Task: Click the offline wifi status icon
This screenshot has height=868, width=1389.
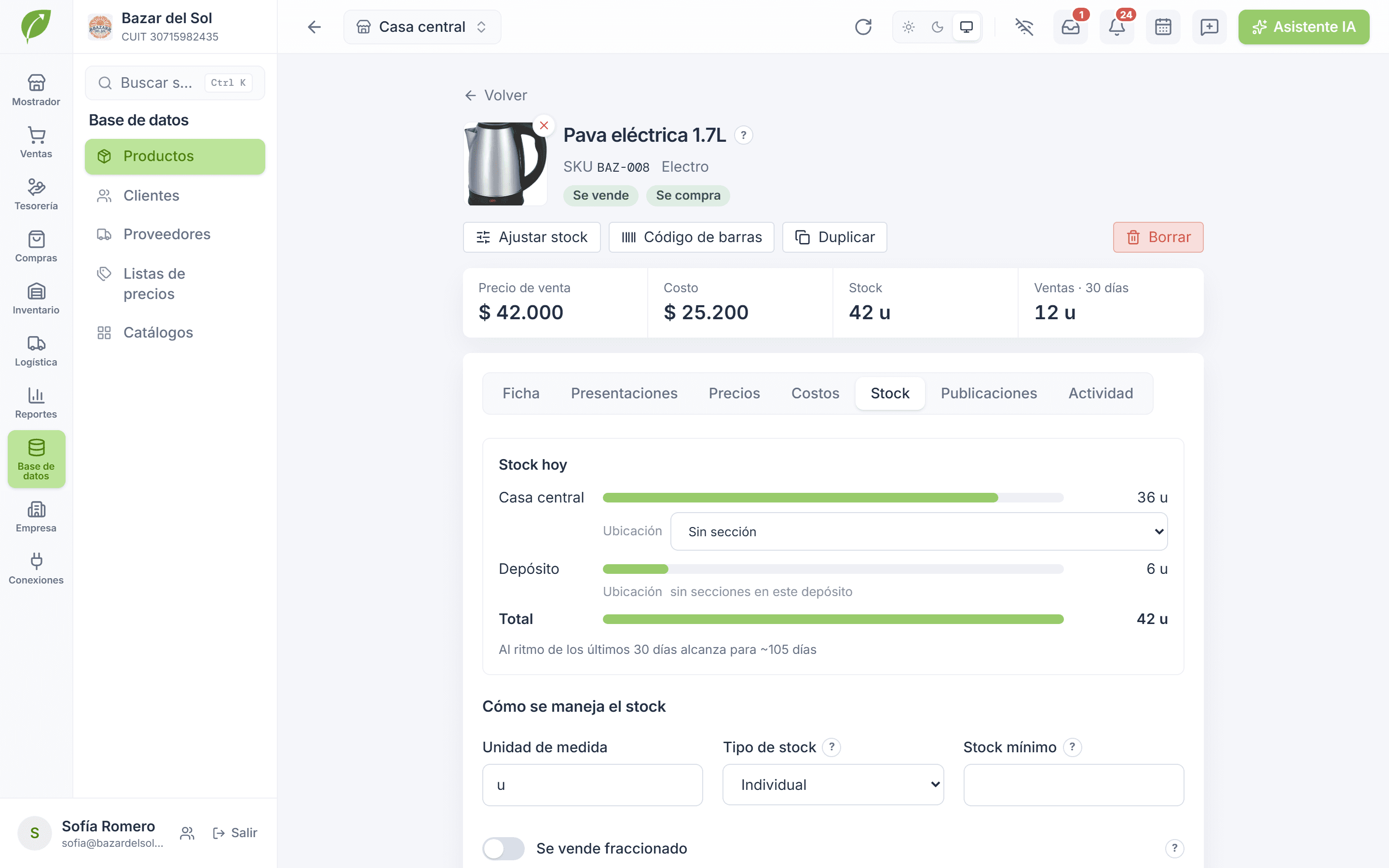Action: (1024, 27)
